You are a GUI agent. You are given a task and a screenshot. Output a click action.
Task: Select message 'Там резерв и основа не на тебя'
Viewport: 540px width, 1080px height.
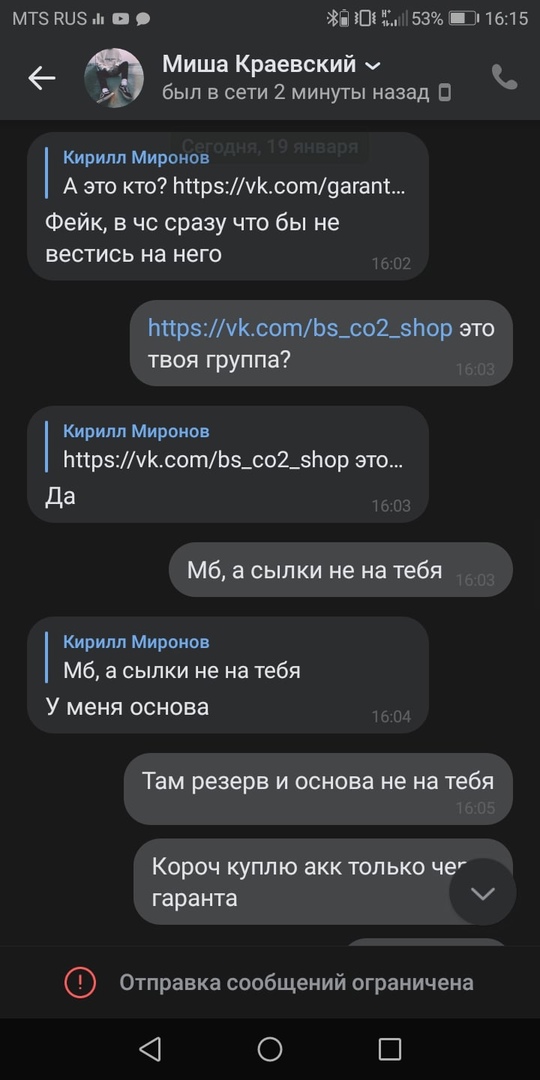pos(318,789)
